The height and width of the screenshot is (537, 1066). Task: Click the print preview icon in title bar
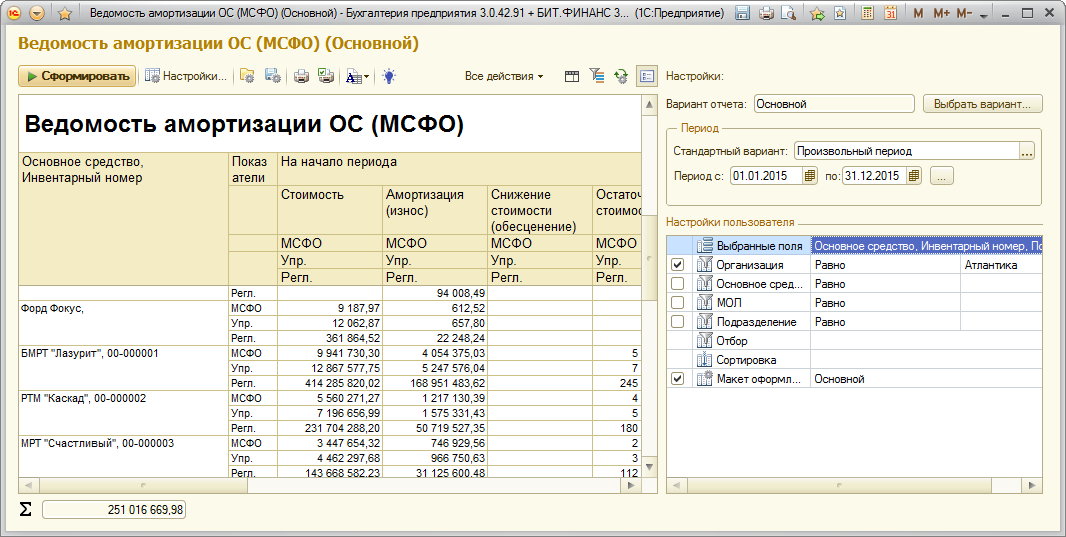tap(789, 14)
